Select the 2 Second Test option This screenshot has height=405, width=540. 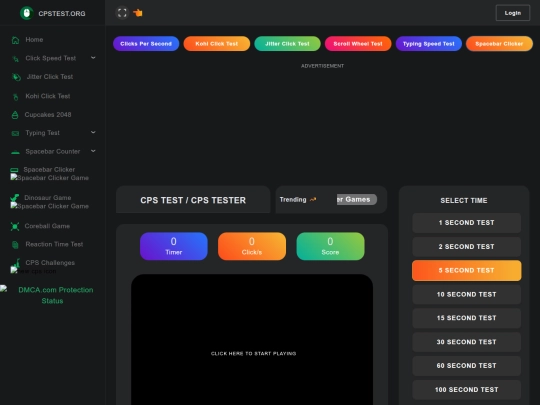(x=467, y=247)
